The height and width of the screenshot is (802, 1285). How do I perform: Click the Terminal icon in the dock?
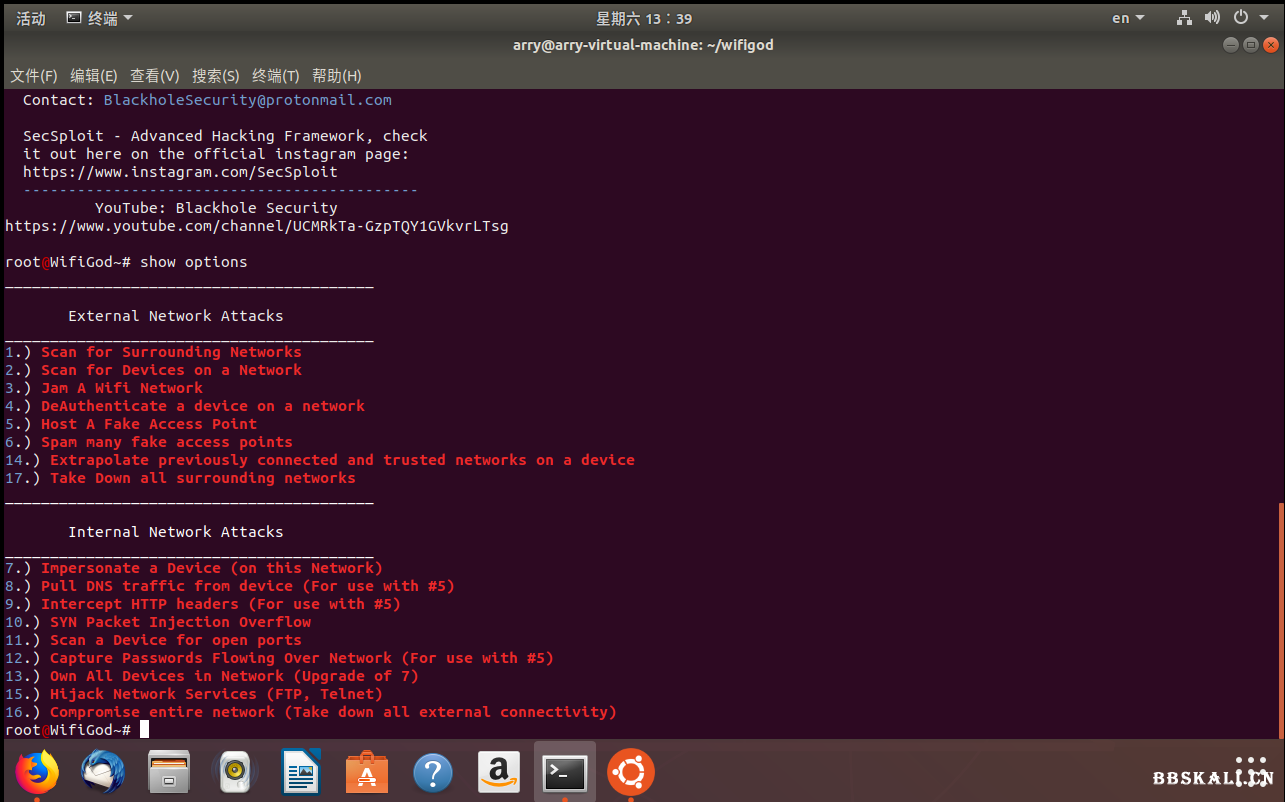click(x=565, y=772)
